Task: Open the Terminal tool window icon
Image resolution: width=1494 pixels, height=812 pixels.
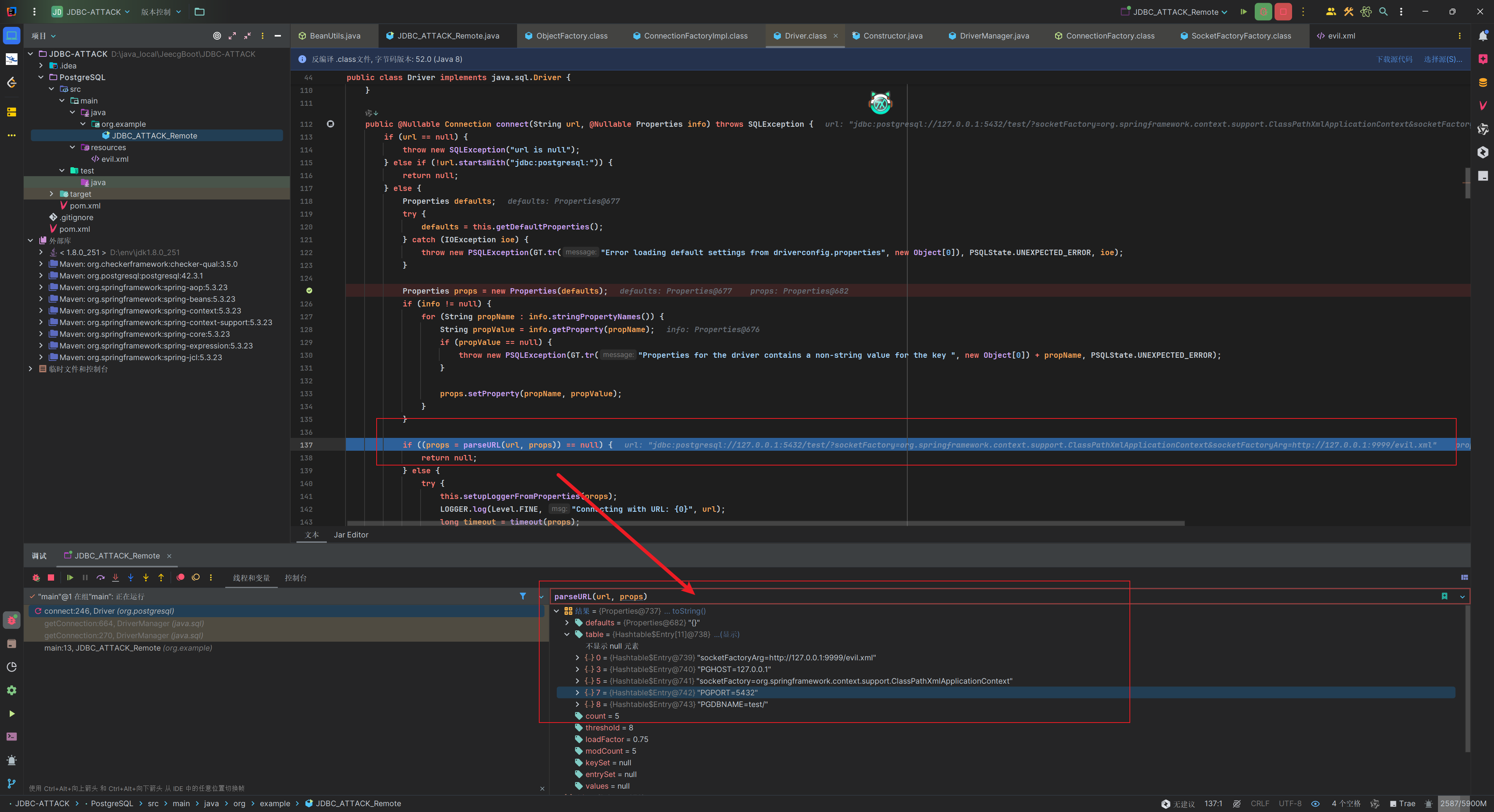Action: 12,737
